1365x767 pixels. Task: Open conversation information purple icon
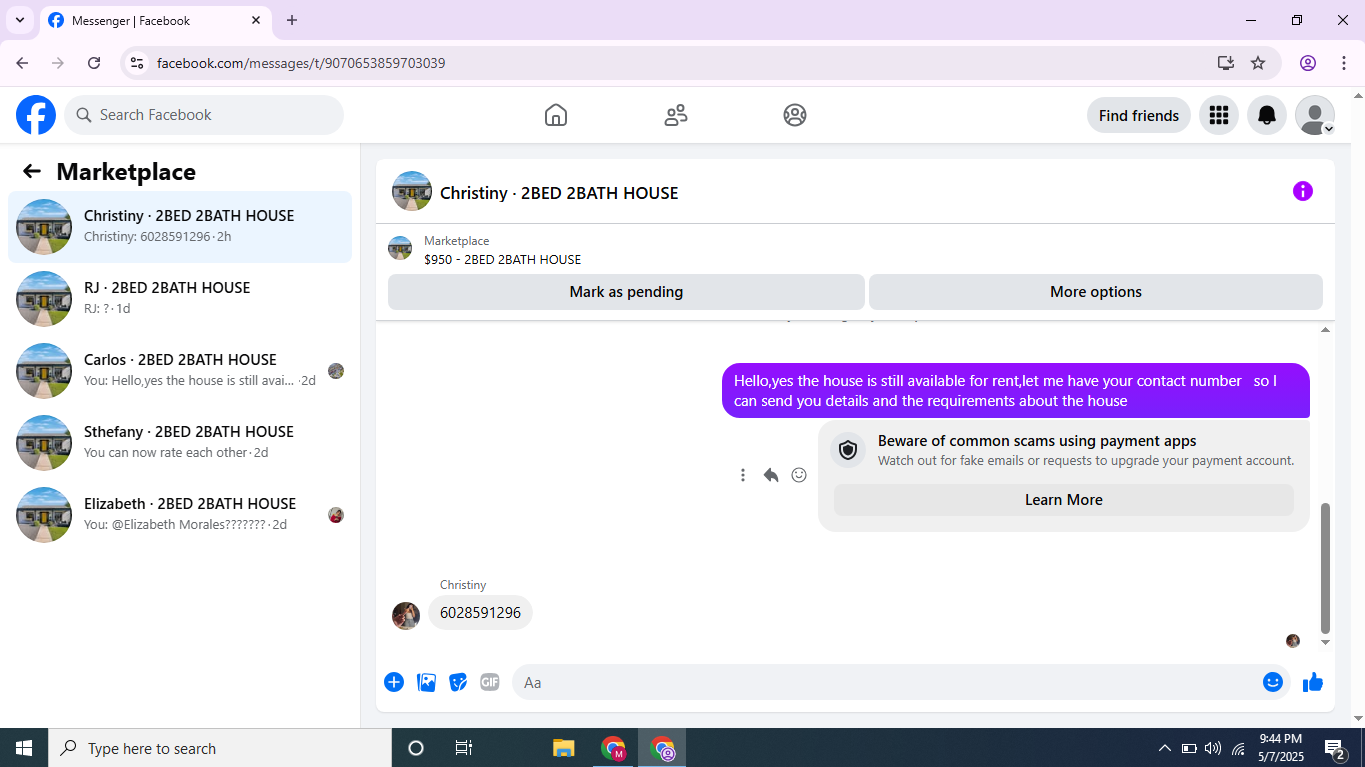(1302, 191)
